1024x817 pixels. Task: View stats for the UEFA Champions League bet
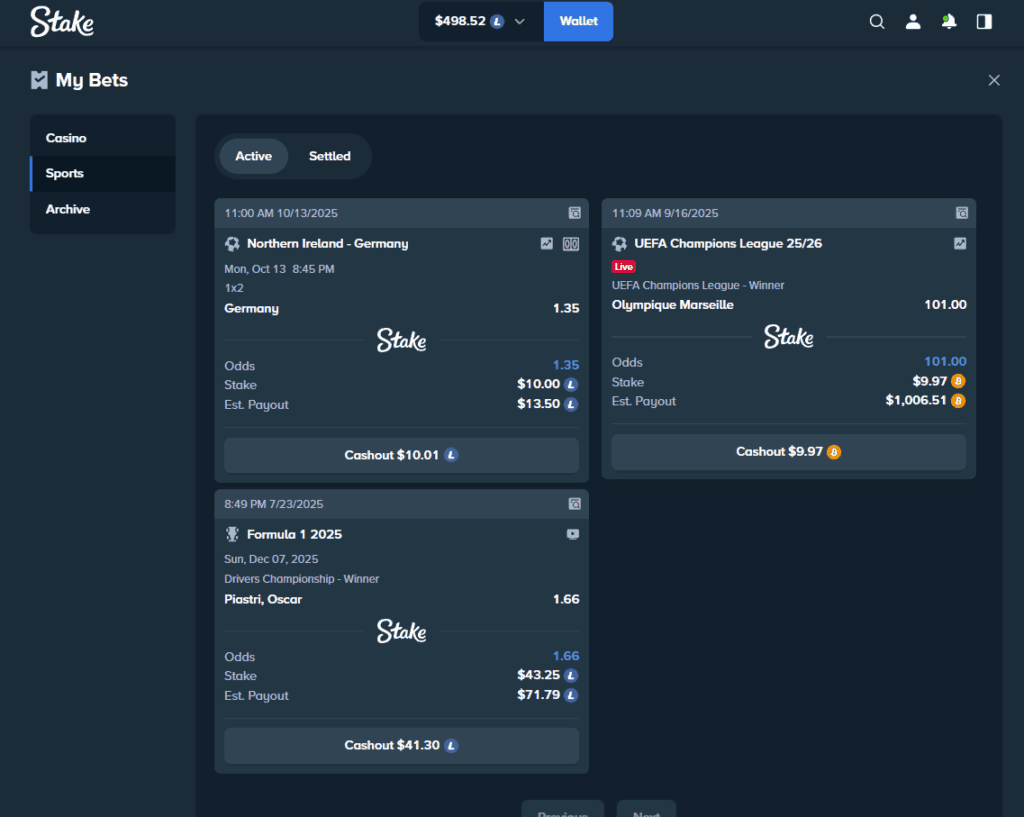pos(960,243)
